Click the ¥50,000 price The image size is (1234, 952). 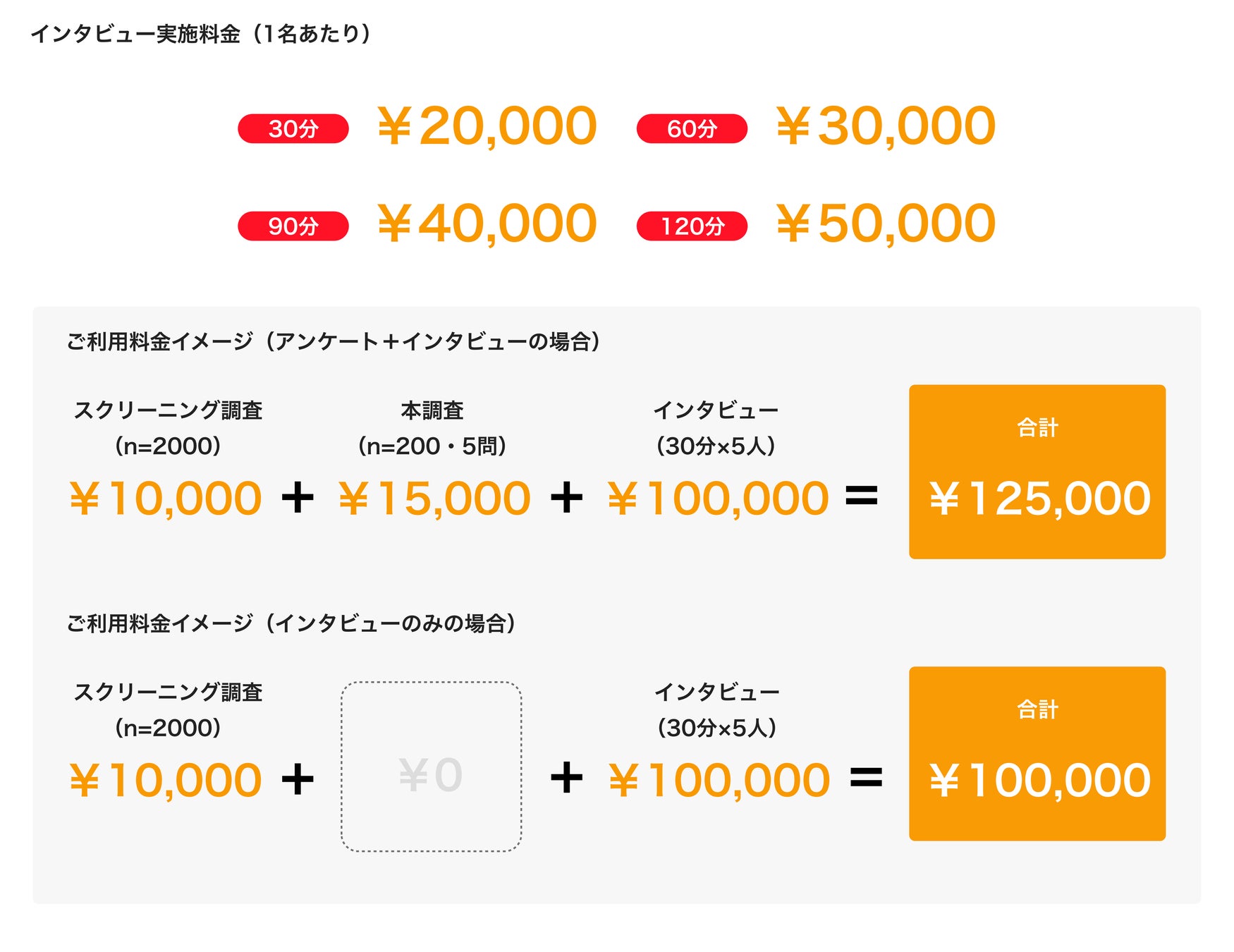tap(885, 224)
